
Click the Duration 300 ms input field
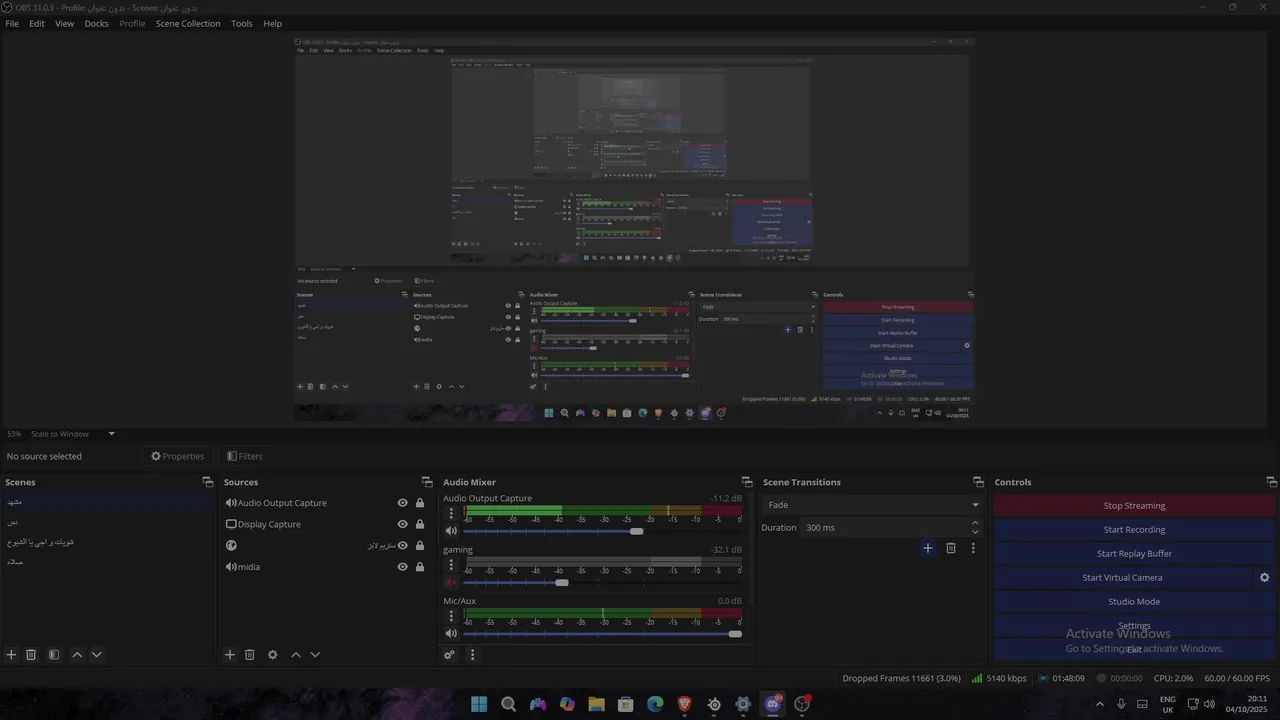pyautogui.click(x=885, y=528)
